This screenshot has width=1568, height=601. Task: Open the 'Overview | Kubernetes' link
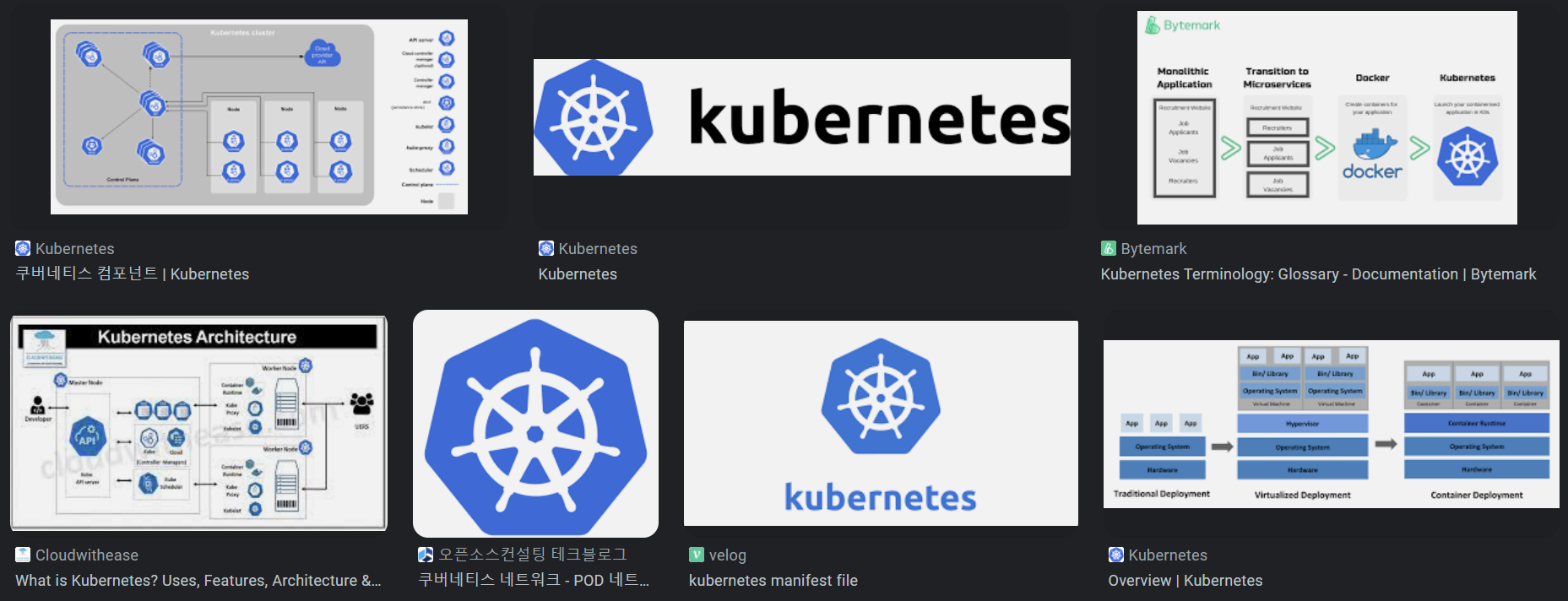click(1185, 581)
